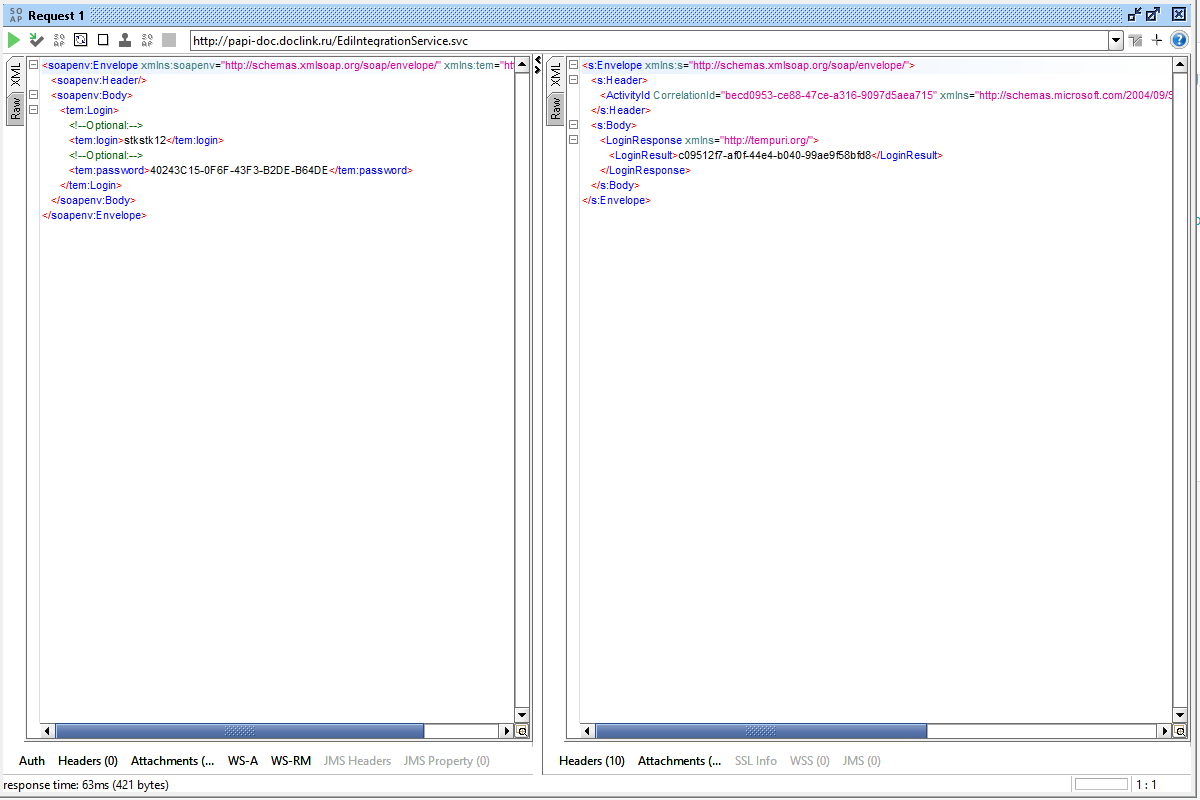Change editor tab orientation icon
1200x800 pixels.
pyautogui.click(x=1136, y=40)
